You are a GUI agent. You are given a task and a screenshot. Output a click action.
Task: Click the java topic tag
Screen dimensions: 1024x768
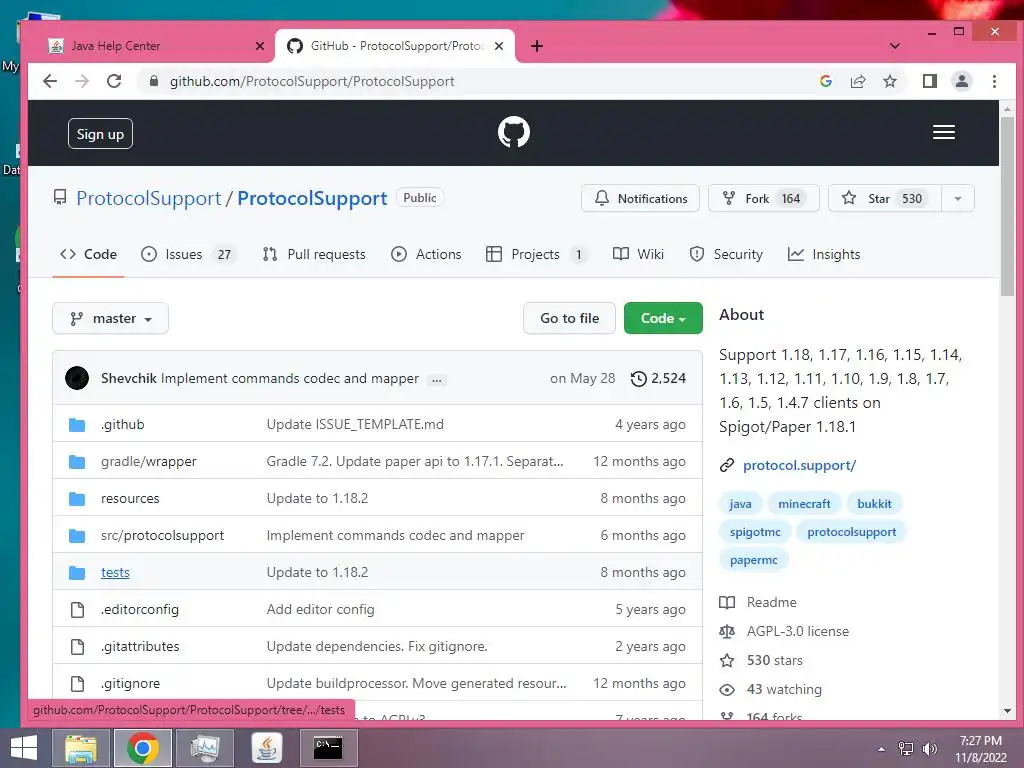click(x=740, y=504)
